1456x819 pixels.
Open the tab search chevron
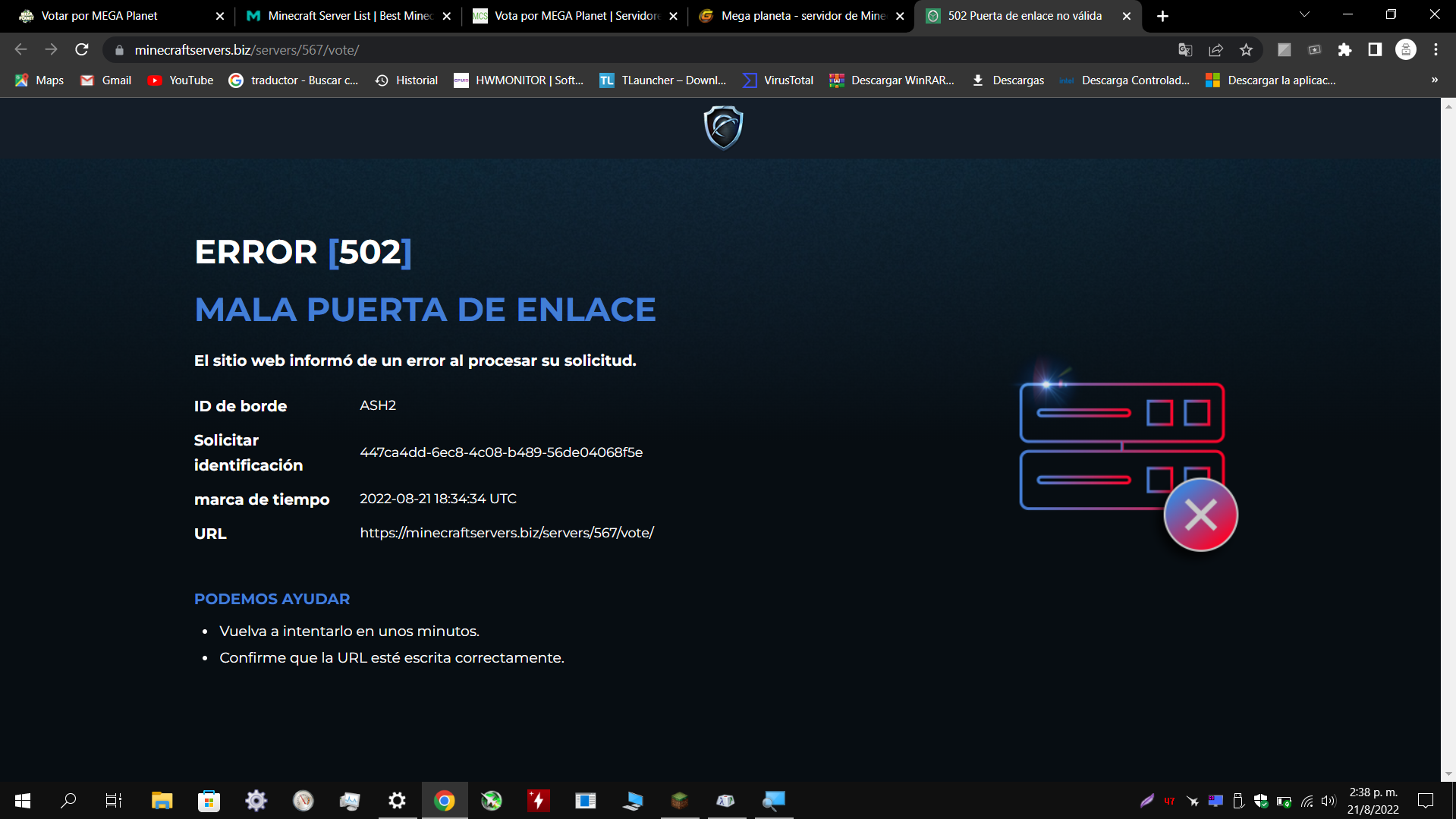coord(1303,14)
